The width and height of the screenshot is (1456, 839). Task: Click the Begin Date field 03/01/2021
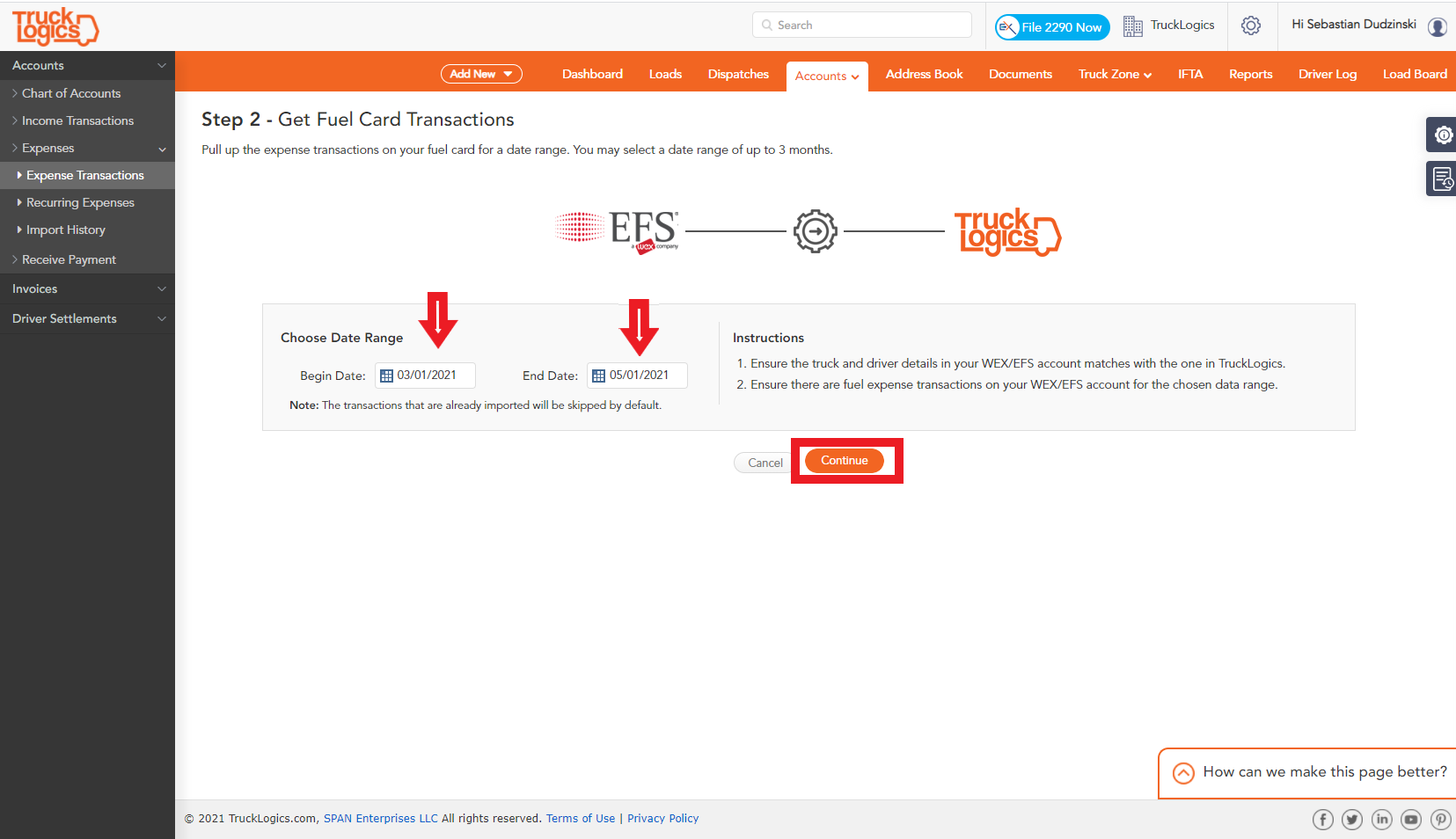426,376
